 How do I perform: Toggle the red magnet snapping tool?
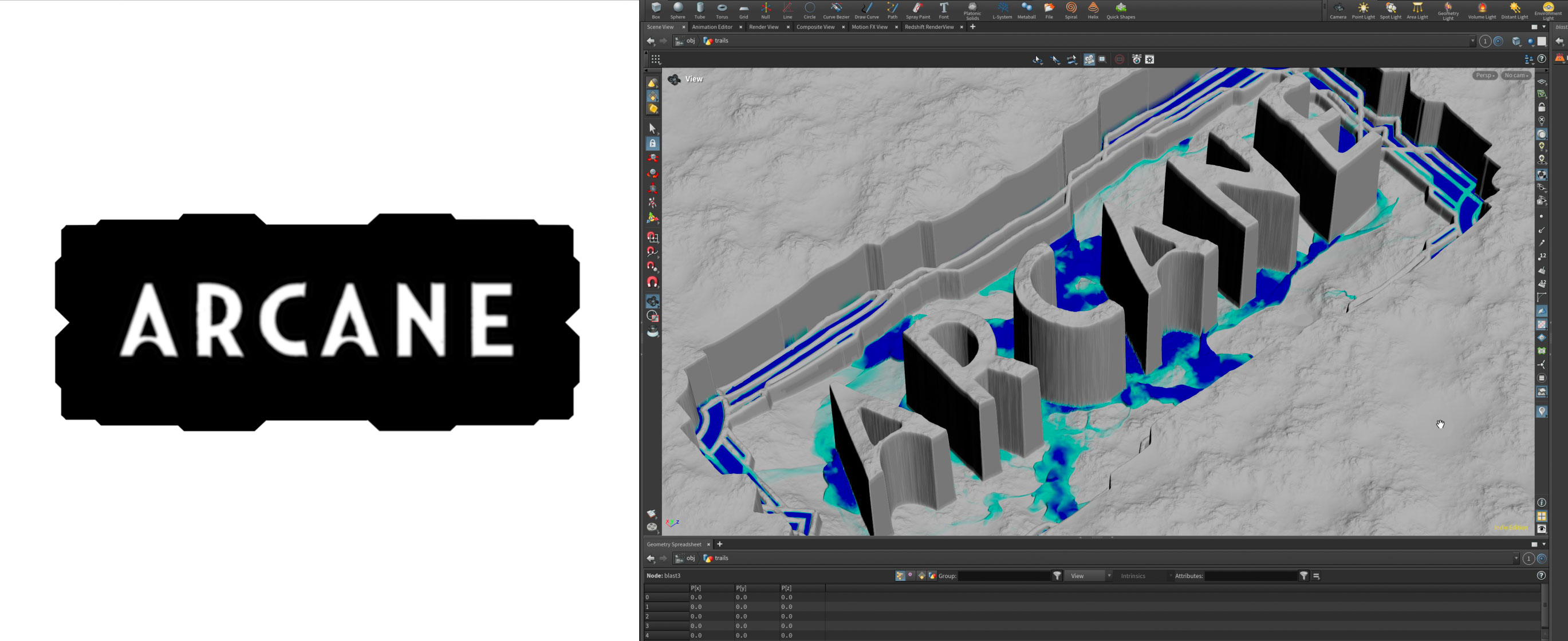652,282
